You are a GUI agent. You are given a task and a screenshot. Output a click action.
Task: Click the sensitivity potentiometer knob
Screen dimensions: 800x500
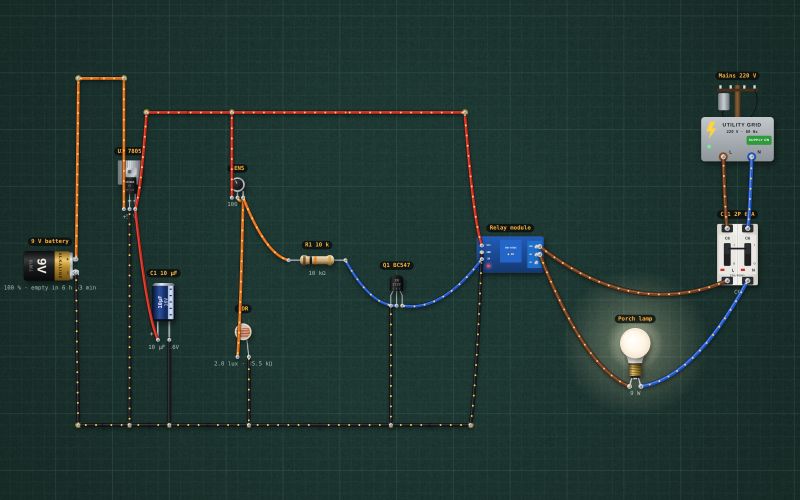point(238,184)
